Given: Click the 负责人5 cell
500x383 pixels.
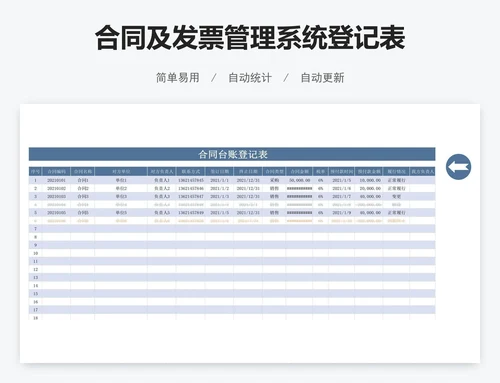Looking at the screenshot, I should pos(162,213).
